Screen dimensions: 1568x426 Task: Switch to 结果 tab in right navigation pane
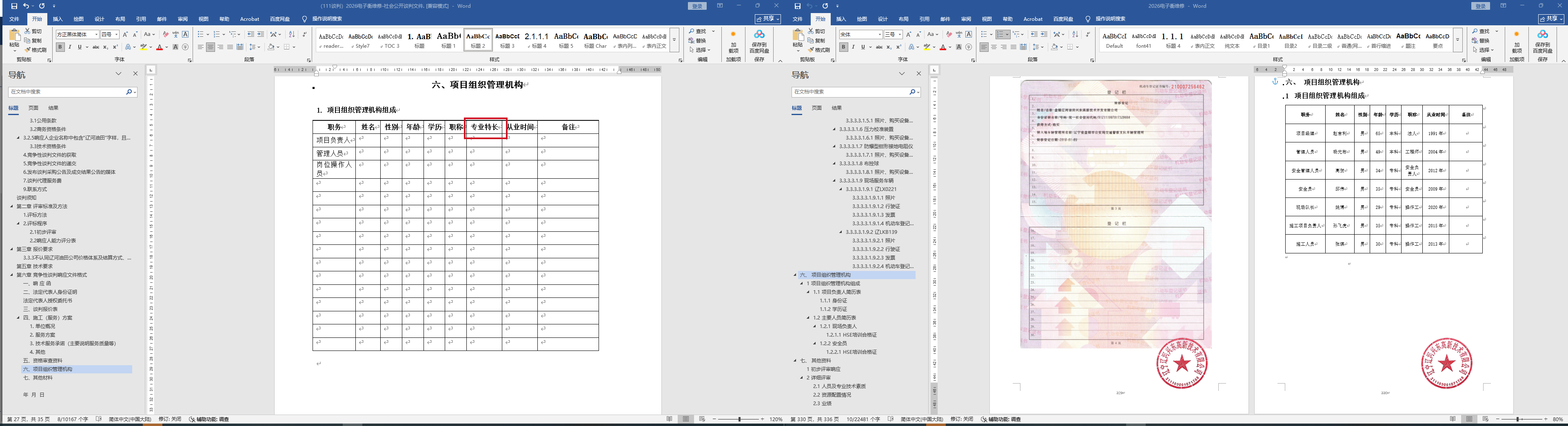[x=837, y=108]
